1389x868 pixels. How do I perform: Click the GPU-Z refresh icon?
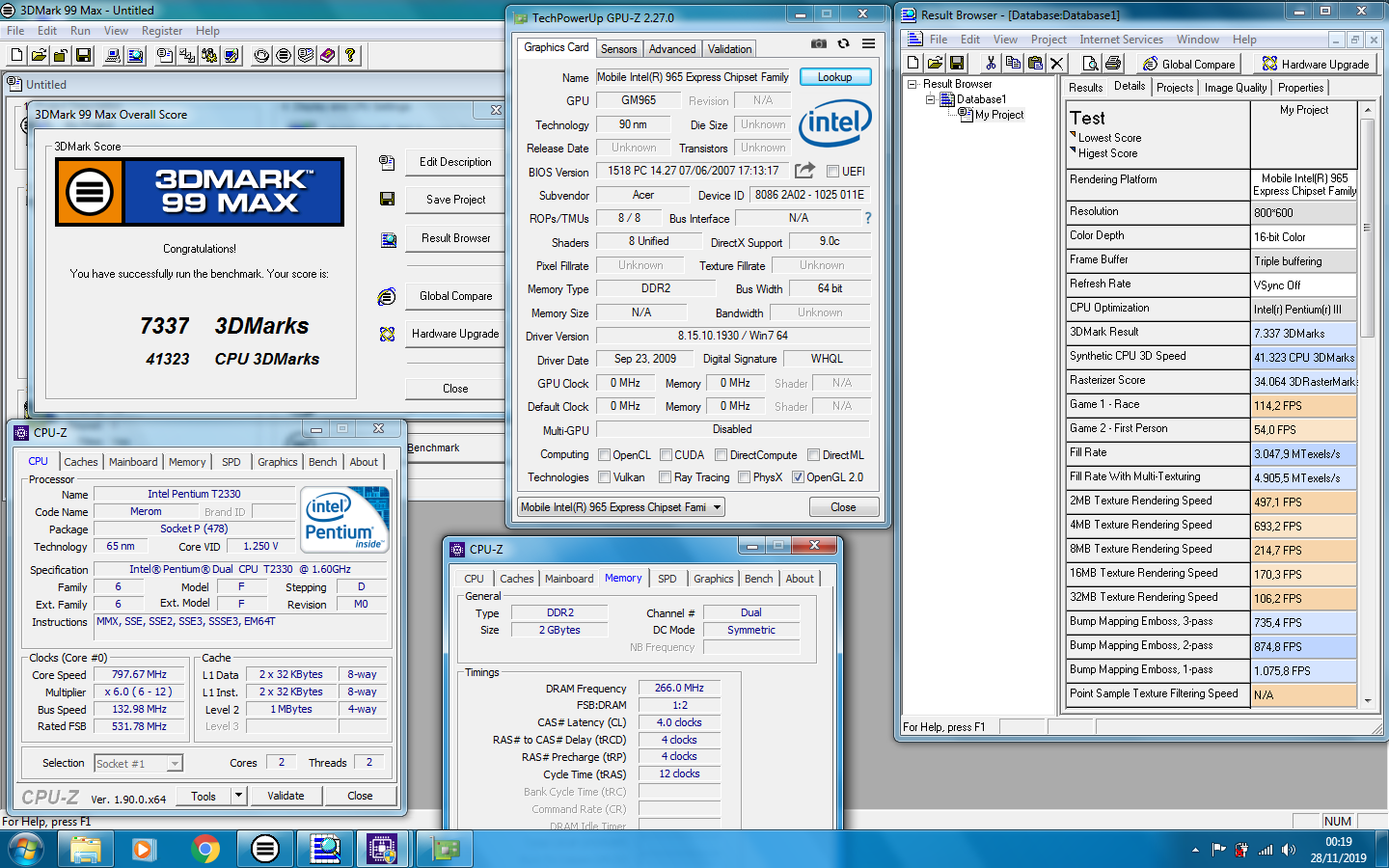pos(844,44)
